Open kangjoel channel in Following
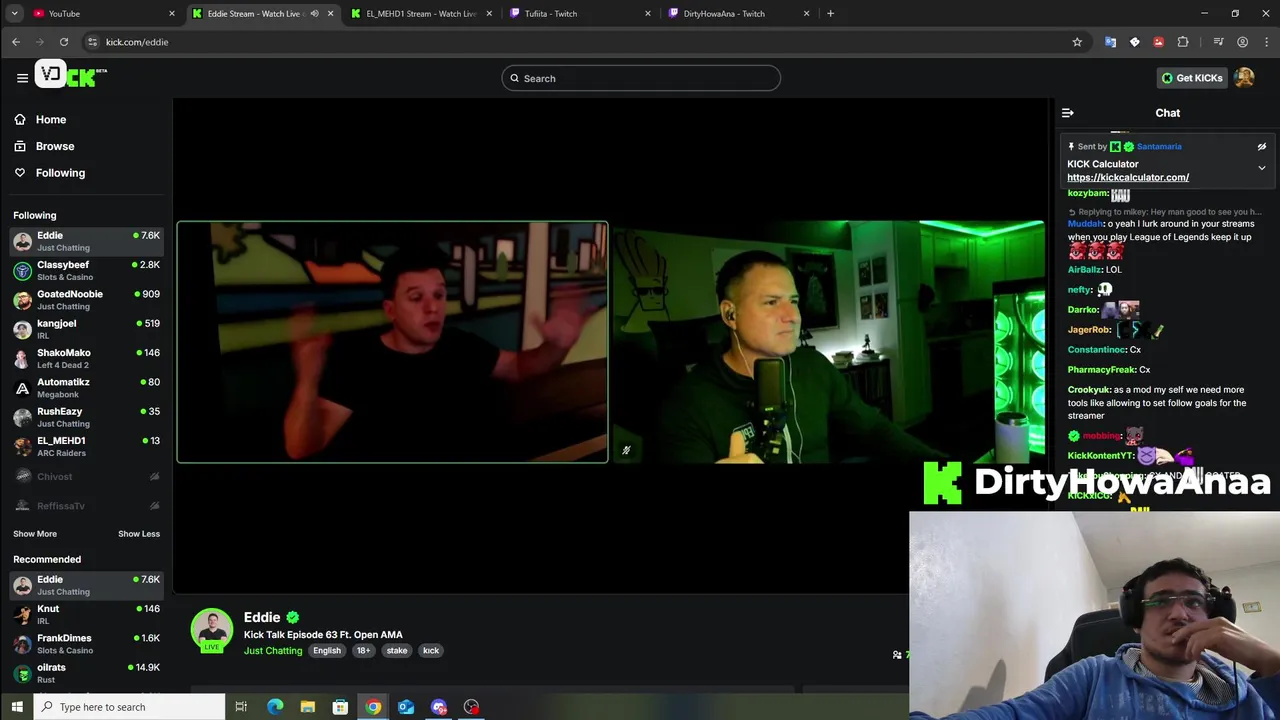The image size is (1280, 720). pos(87,329)
